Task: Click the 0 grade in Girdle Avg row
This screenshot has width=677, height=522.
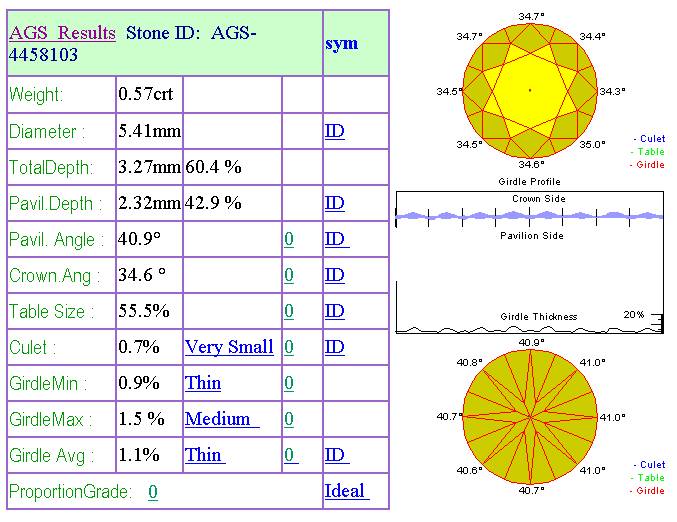Action: (x=291, y=455)
